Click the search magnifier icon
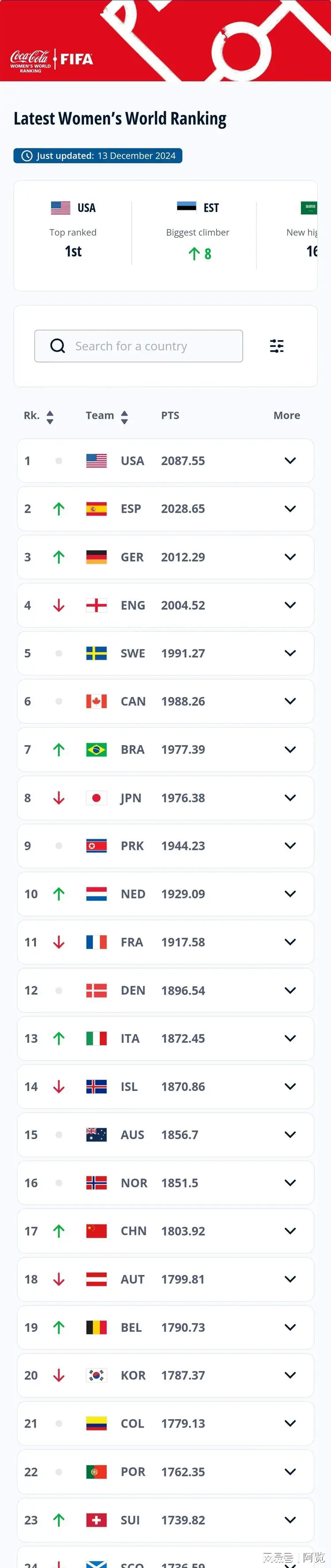Viewport: 331px width, 1568px height. pos(58,346)
